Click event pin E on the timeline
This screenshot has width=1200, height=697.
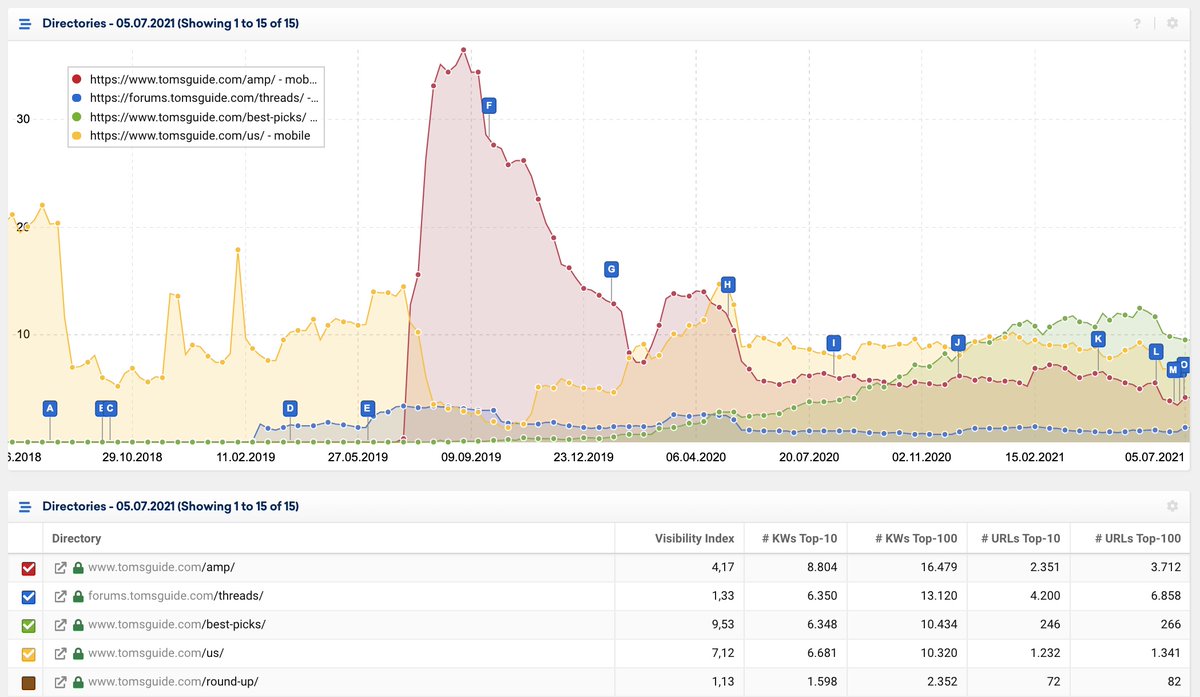point(367,408)
